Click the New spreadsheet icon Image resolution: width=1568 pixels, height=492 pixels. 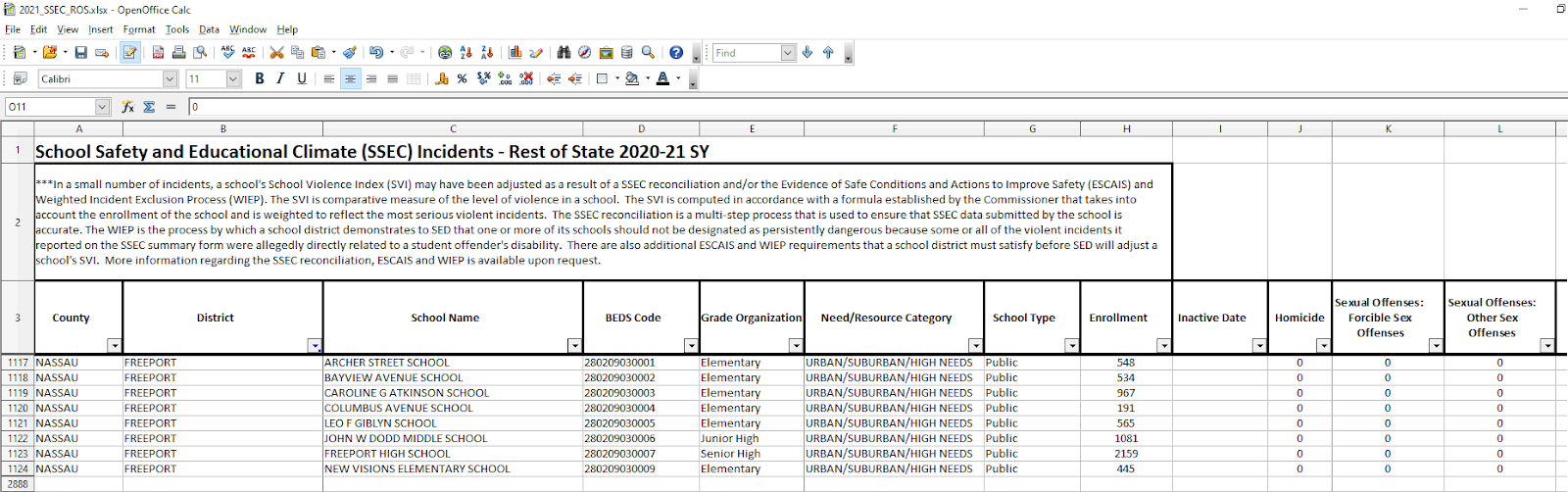pyautogui.click(x=19, y=52)
